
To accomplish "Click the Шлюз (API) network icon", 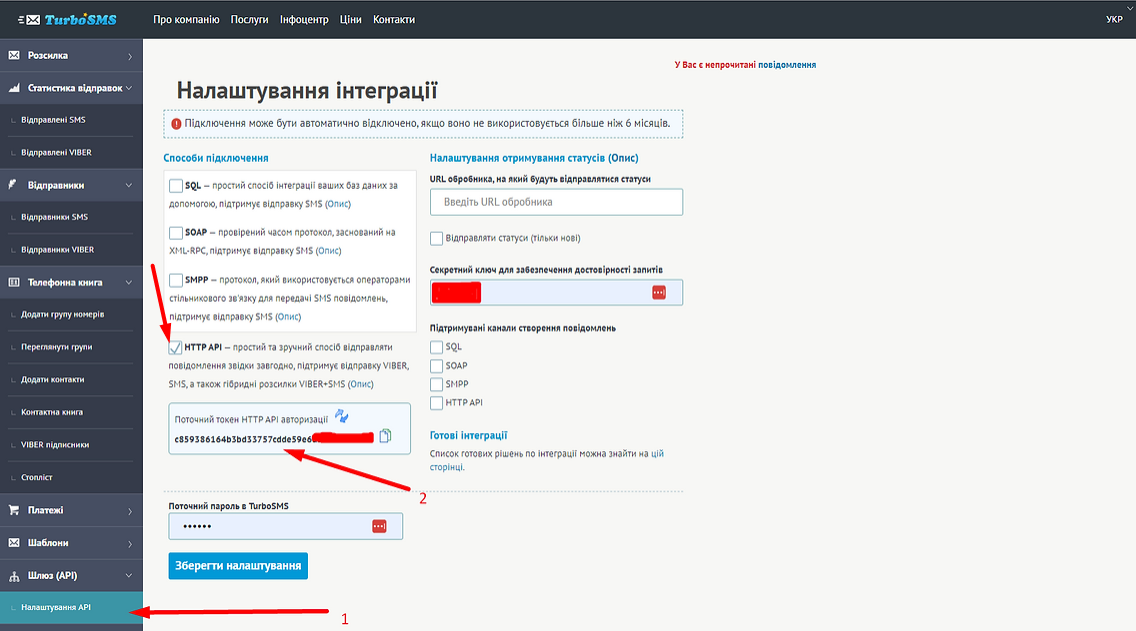I will pyautogui.click(x=14, y=576).
